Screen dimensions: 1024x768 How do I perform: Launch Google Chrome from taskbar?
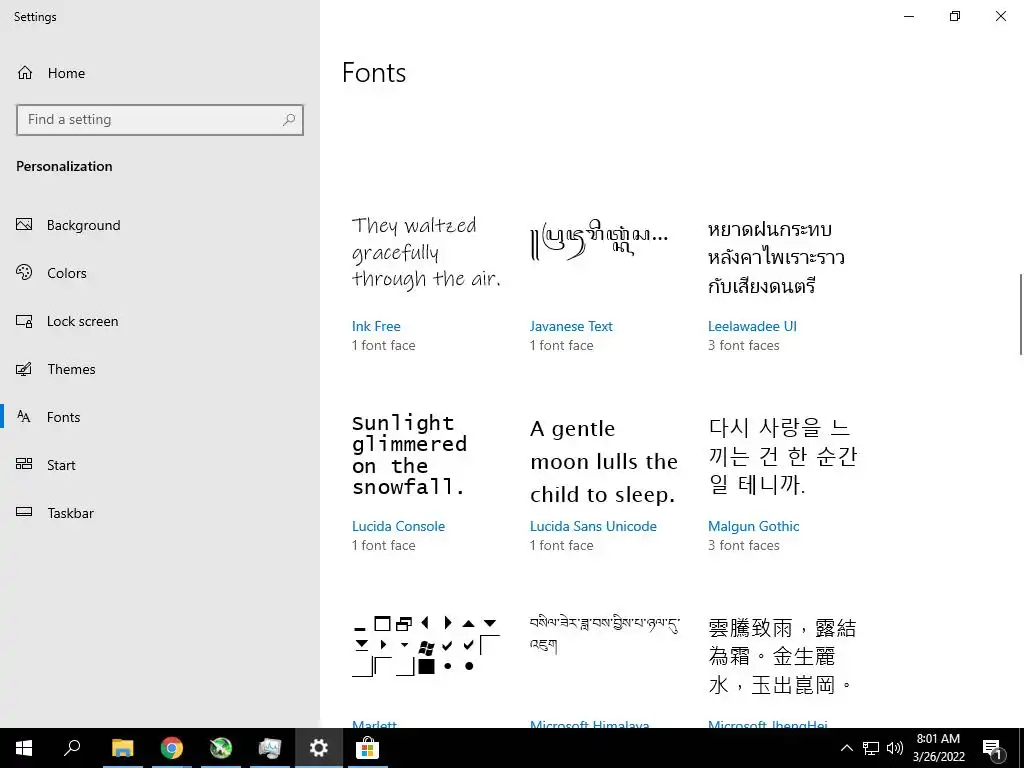[x=172, y=748]
